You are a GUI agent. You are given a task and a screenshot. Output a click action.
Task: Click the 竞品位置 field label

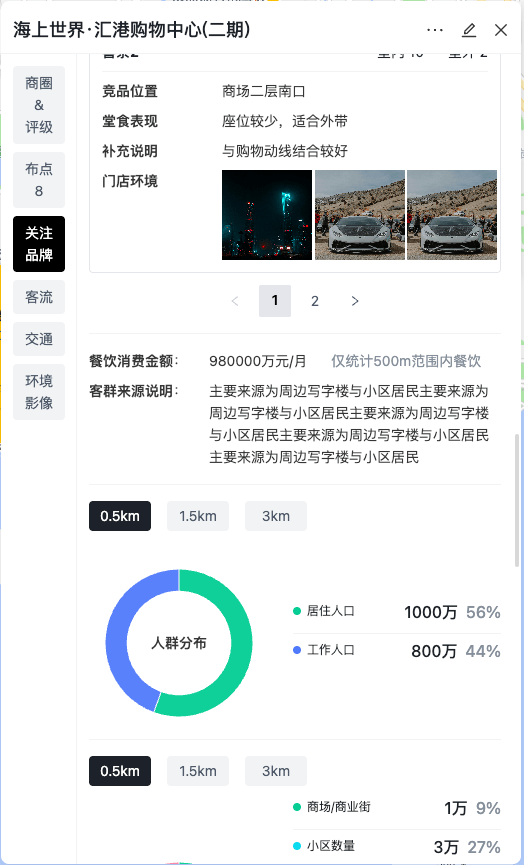click(130, 91)
